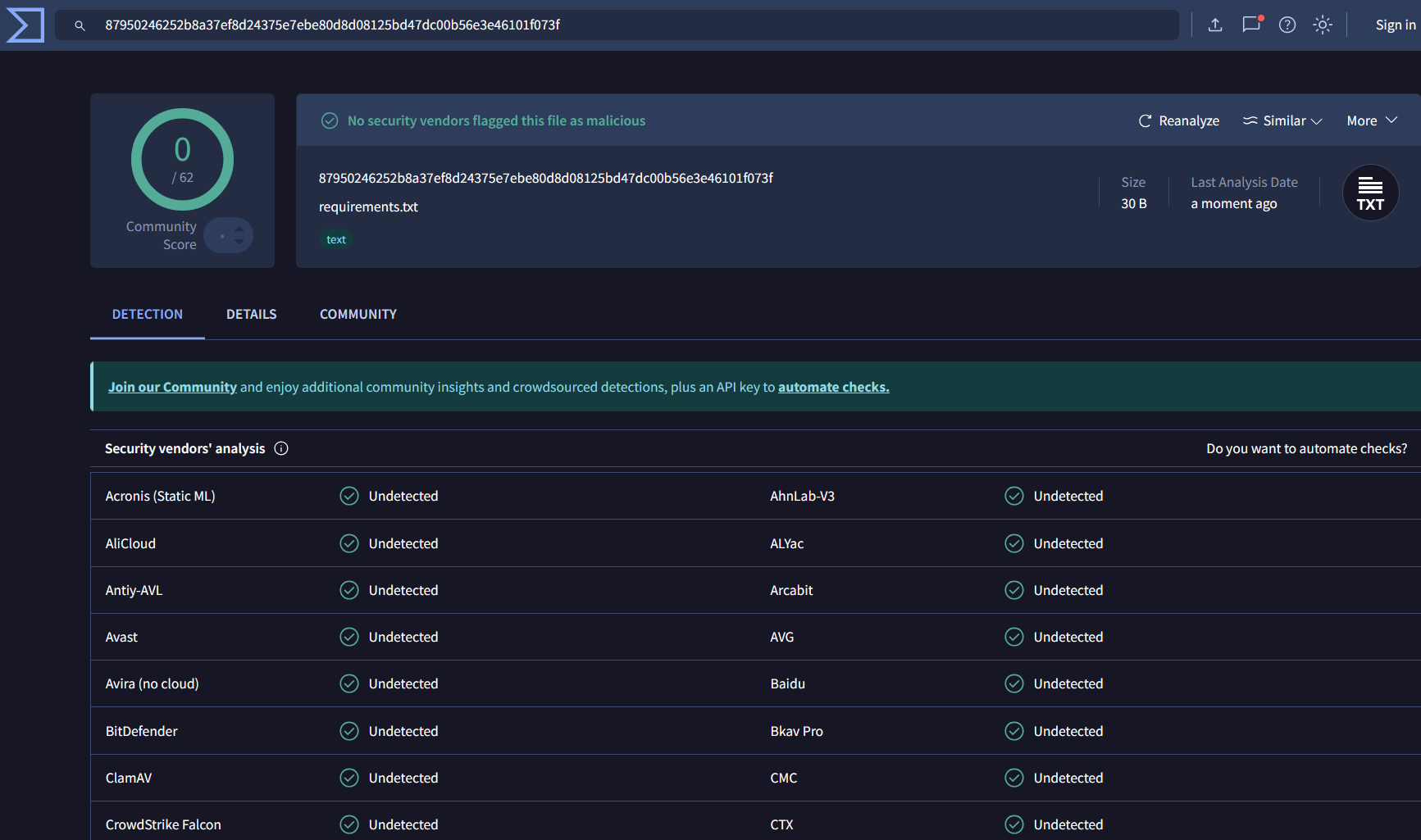This screenshot has width=1421, height=840.
Task: Switch to the DETAILS tab
Action: pos(252,314)
